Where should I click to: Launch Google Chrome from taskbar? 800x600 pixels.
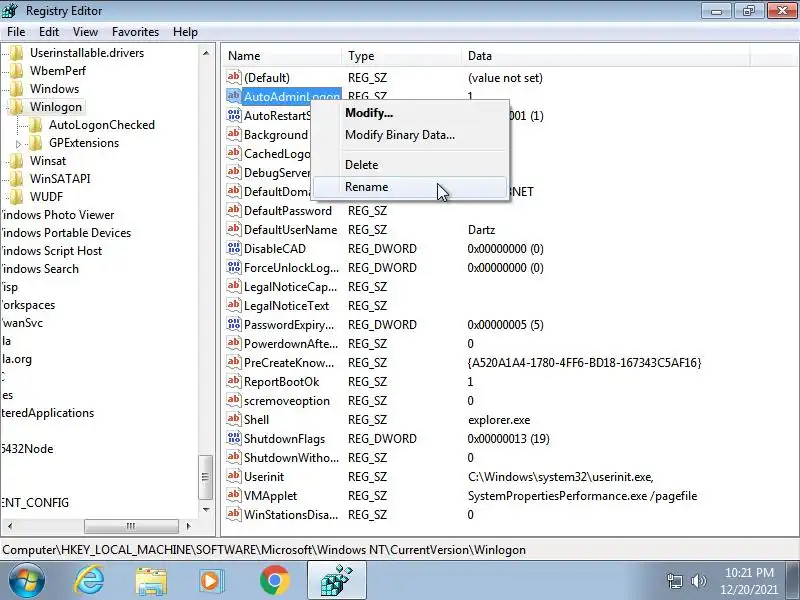274,581
